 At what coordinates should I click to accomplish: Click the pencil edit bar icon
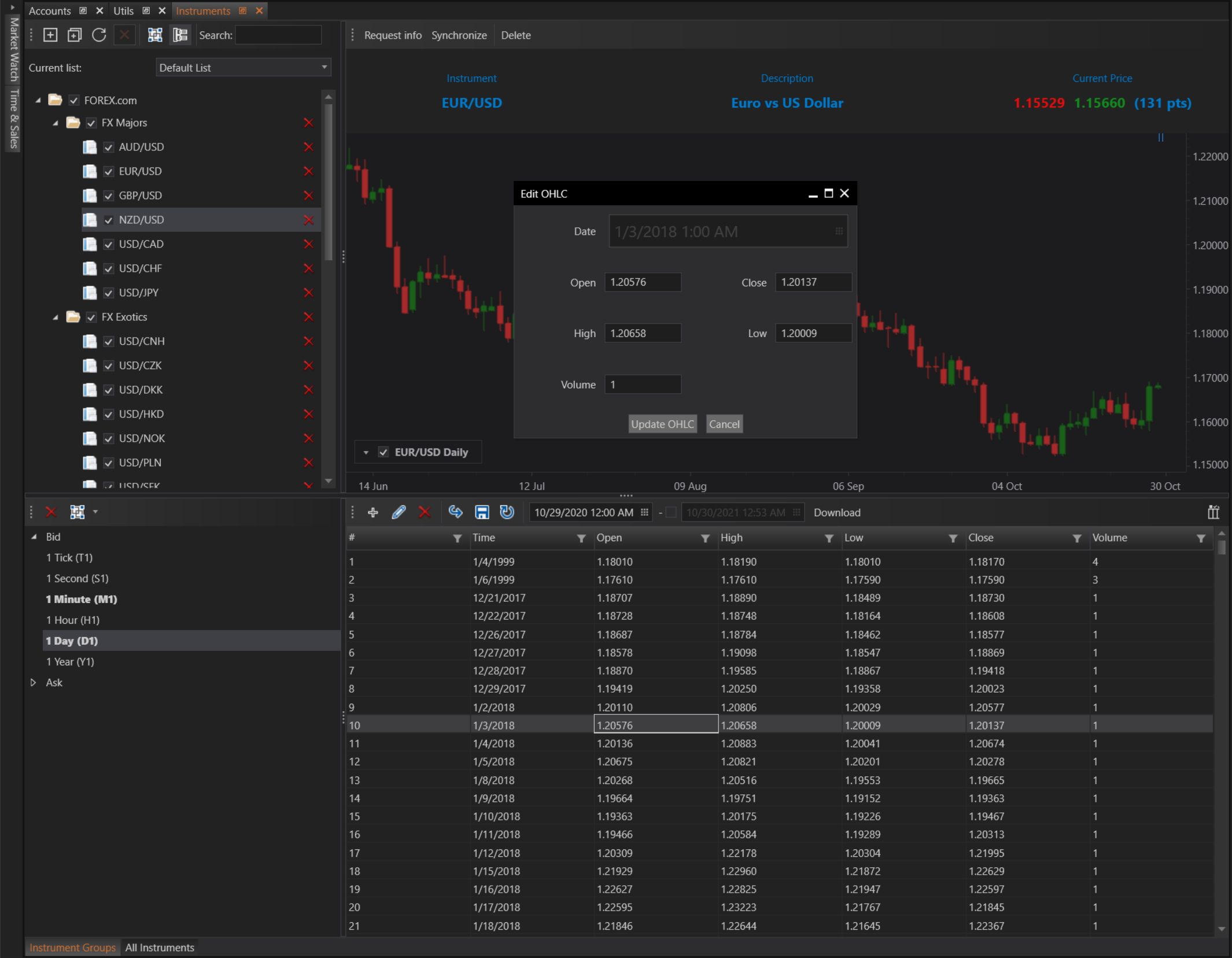click(x=399, y=512)
